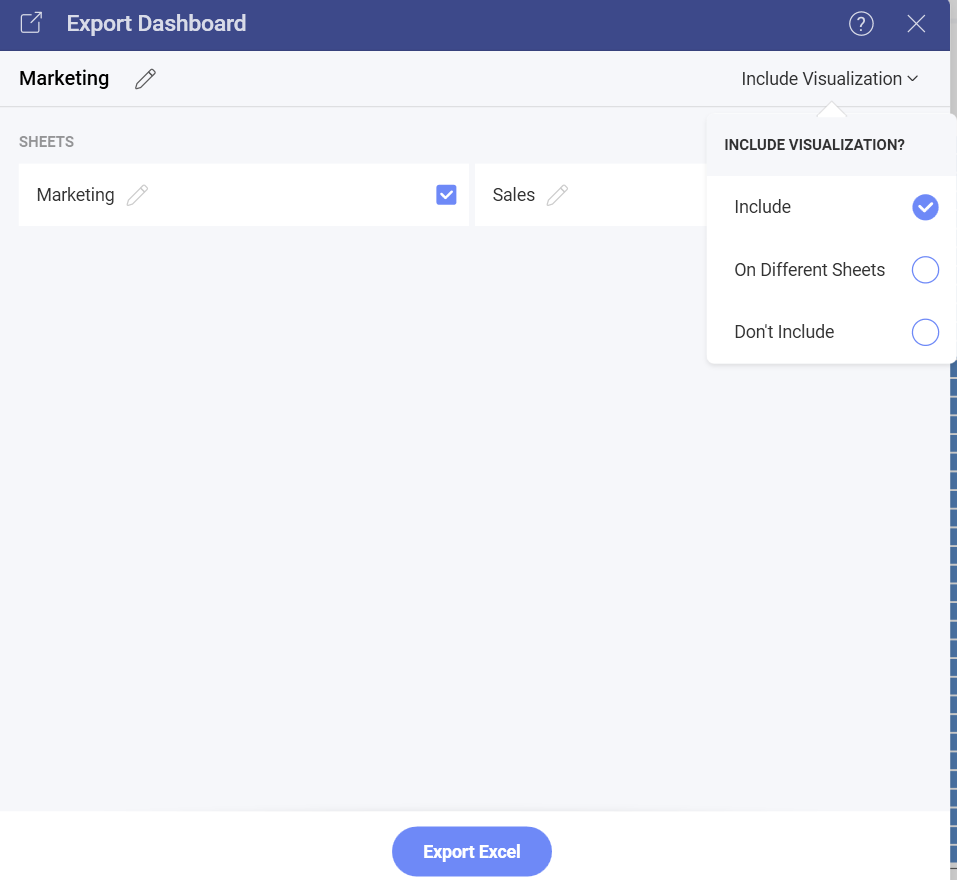Image resolution: width=957 pixels, height=880 pixels.
Task: Choose the On Different Sheets radio option
Action: pos(925,270)
